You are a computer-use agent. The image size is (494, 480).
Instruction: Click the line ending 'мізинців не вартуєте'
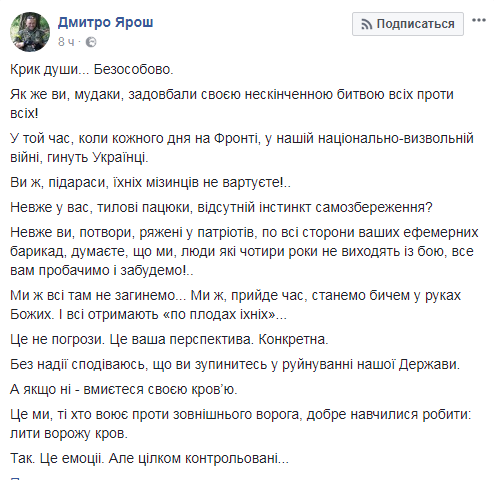(x=150, y=182)
